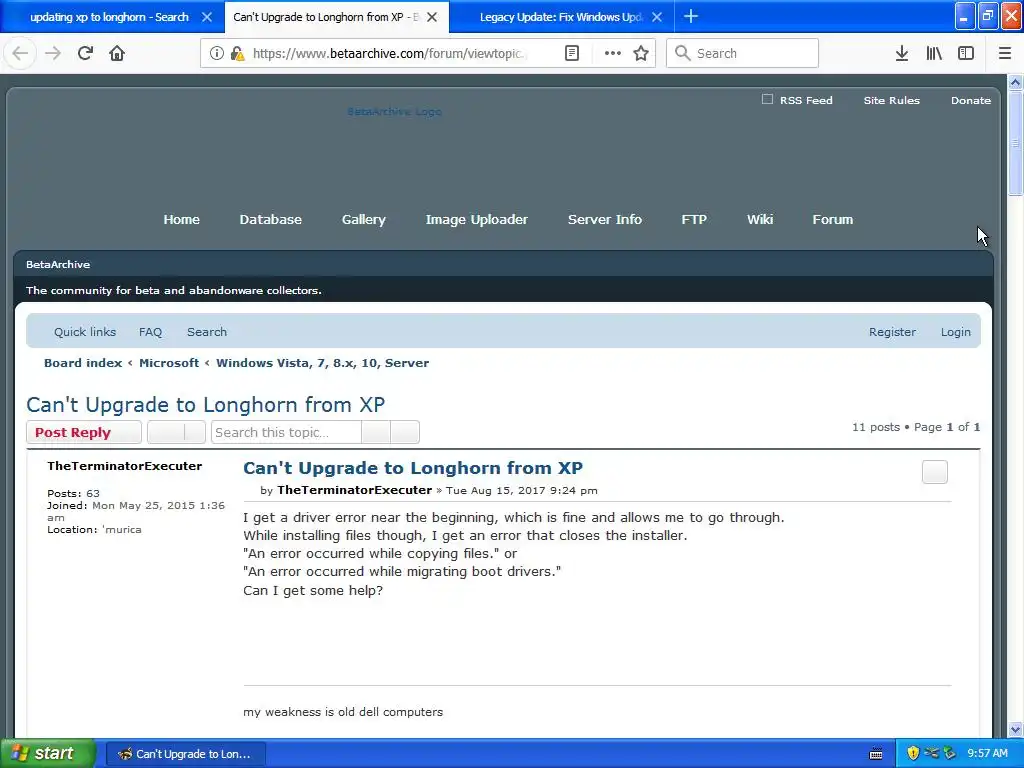Open the RSS Feed link

tap(806, 100)
